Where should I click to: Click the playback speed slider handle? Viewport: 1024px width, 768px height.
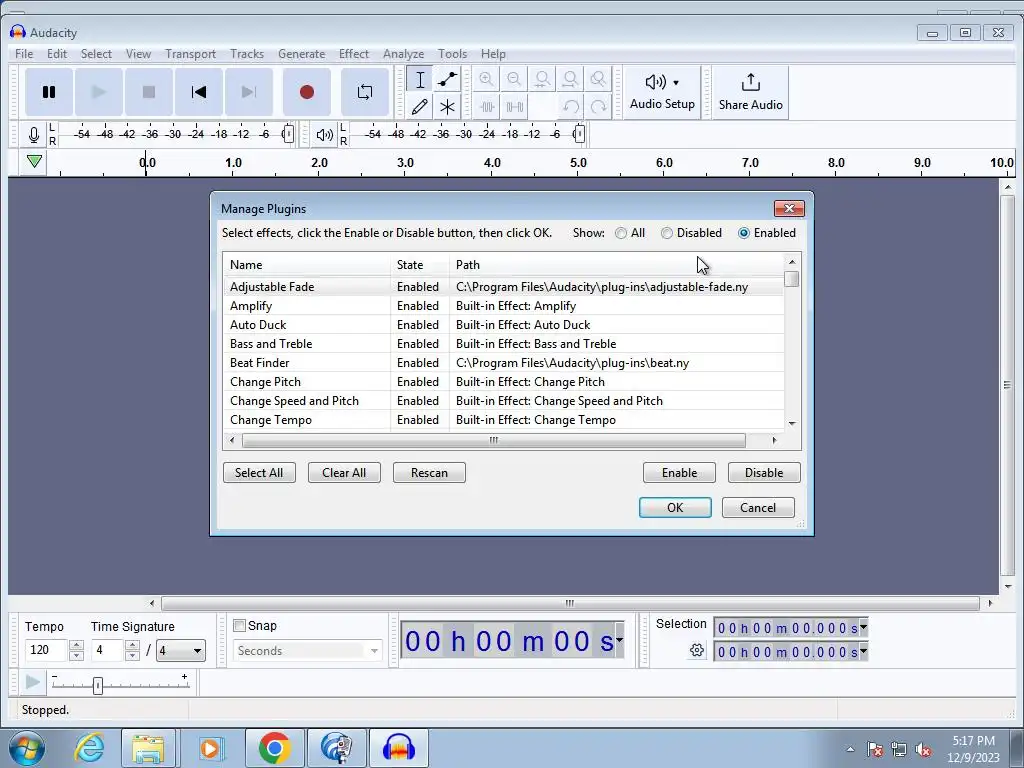pyautogui.click(x=98, y=686)
